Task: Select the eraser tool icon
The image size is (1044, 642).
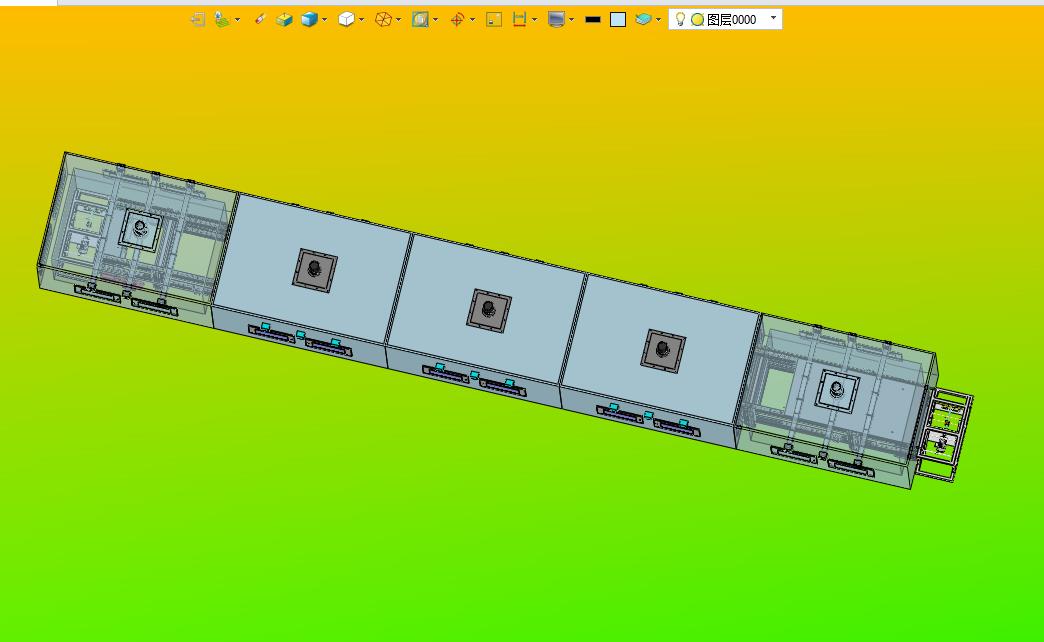Action: [x=260, y=20]
